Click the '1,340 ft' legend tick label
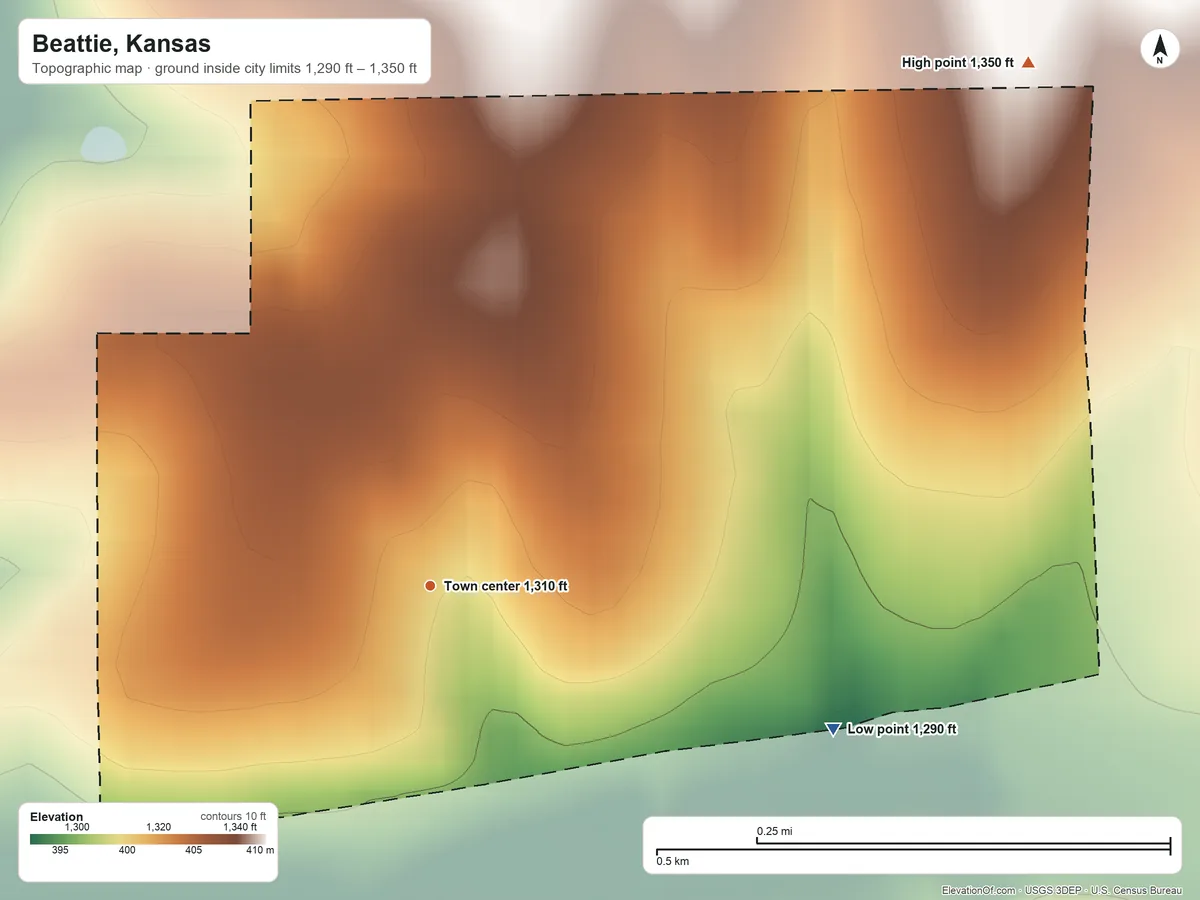The height and width of the screenshot is (900, 1200). pyautogui.click(x=240, y=827)
